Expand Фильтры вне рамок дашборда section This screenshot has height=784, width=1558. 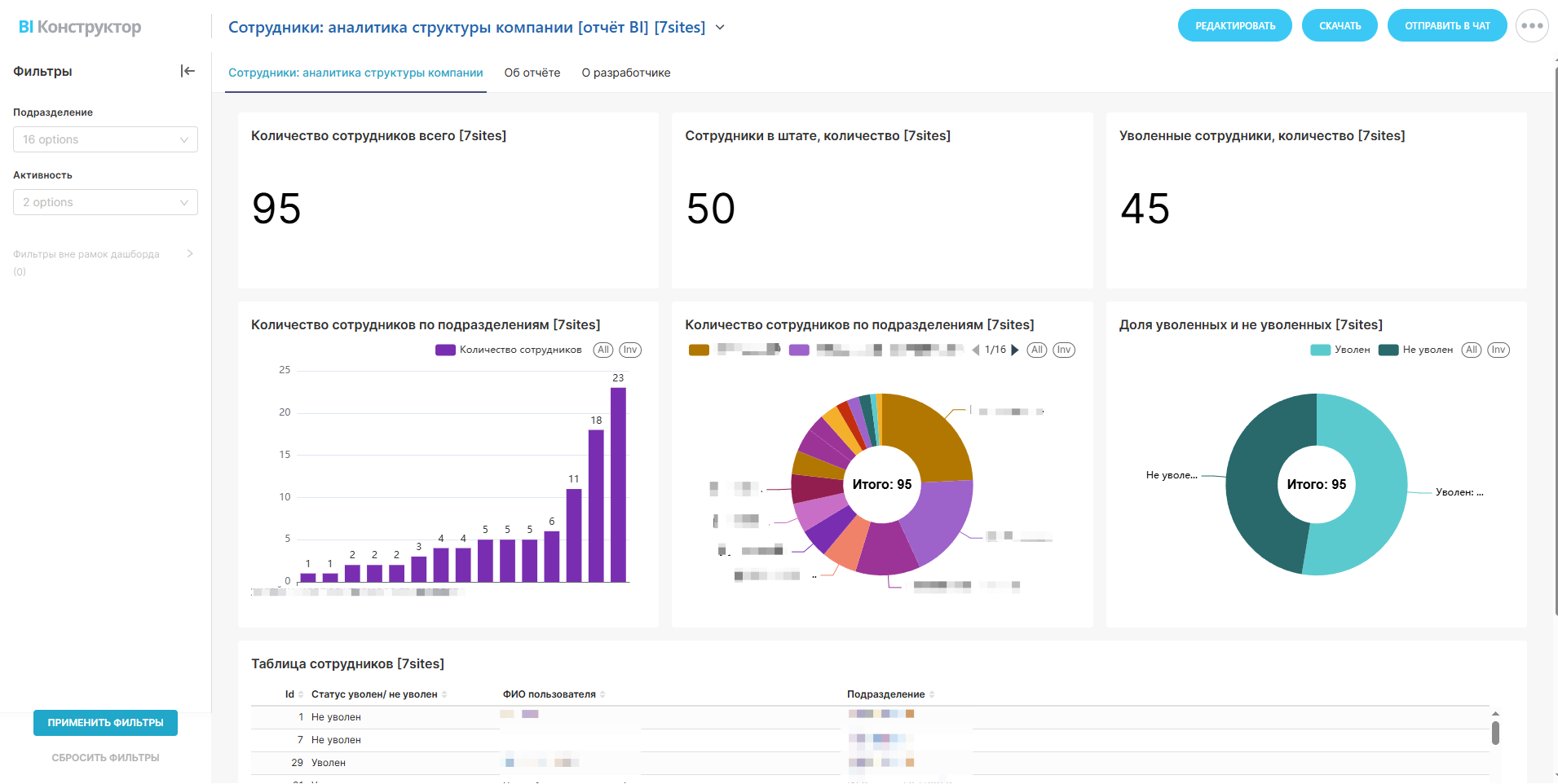point(189,254)
